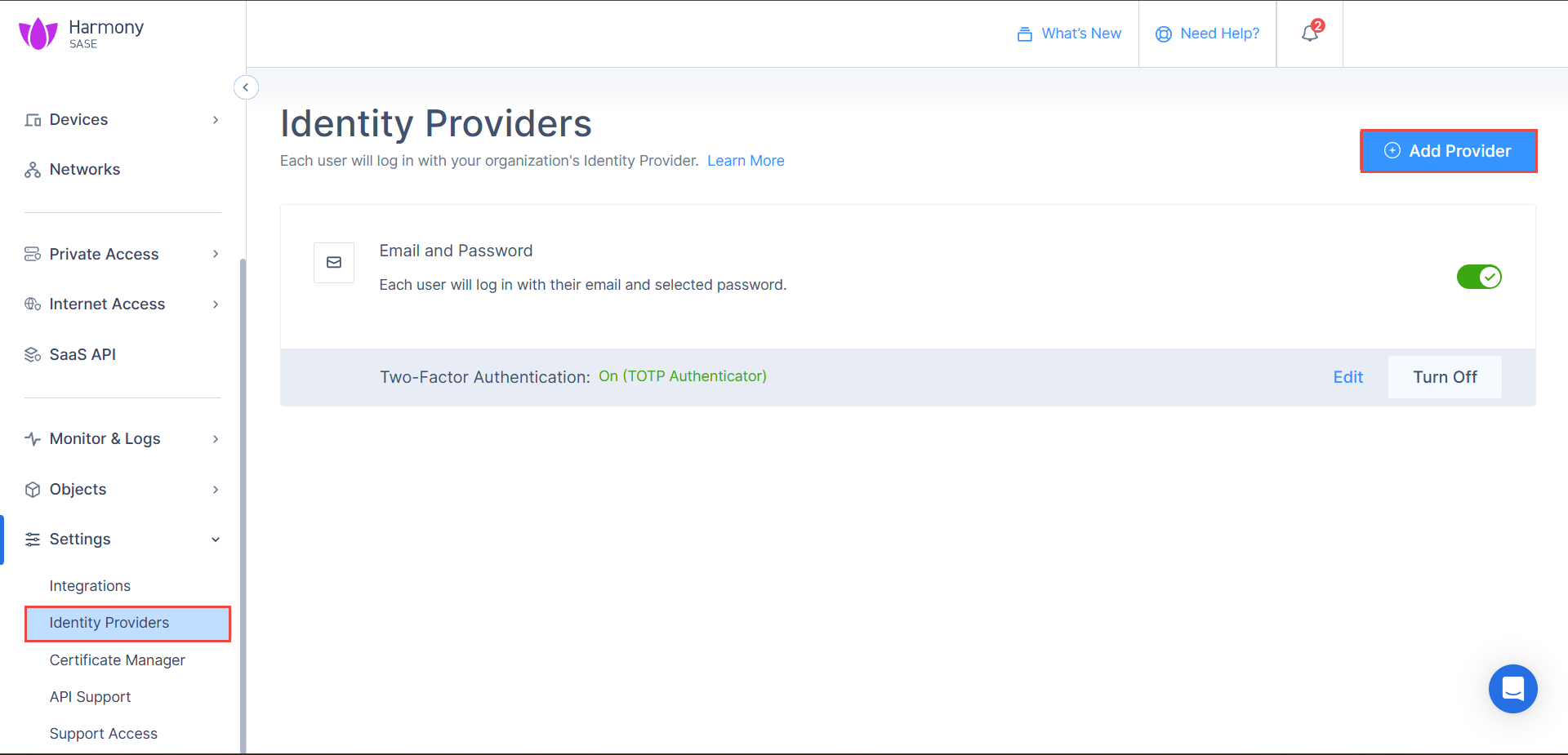Click the email envelope icon
Image resolution: width=1568 pixels, height=755 pixels.
tap(334, 263)
